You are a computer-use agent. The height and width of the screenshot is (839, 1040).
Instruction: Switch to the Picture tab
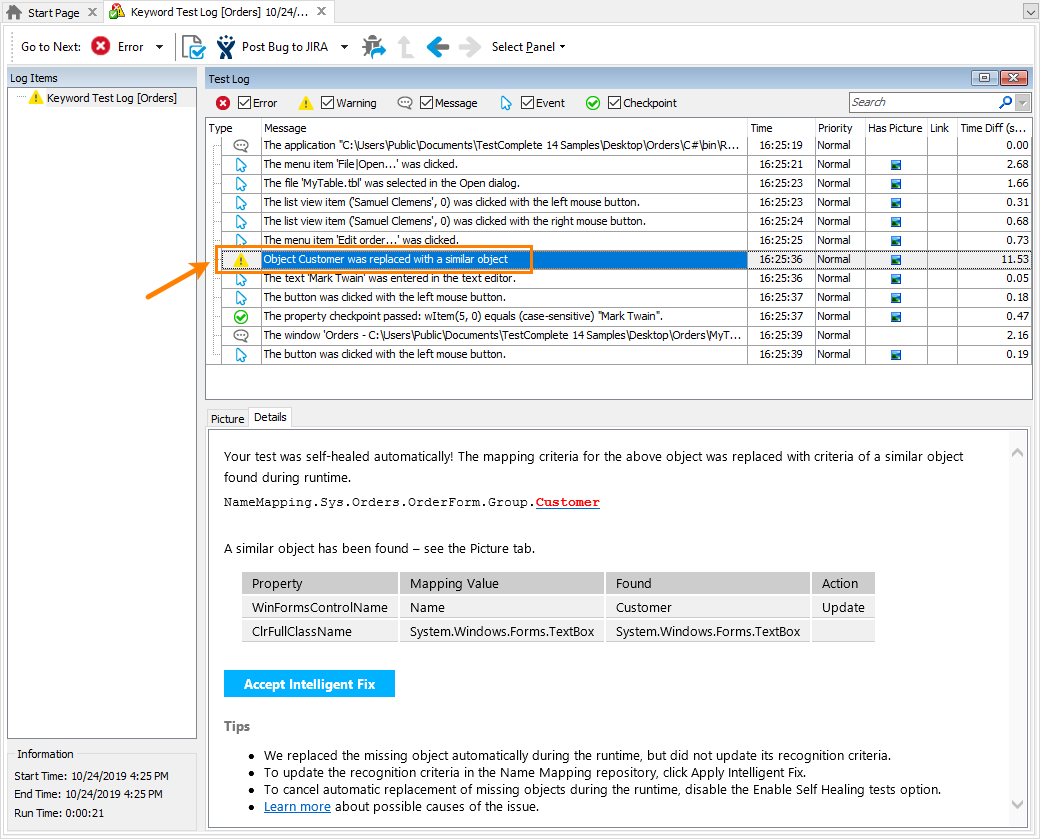click(227, 419)
